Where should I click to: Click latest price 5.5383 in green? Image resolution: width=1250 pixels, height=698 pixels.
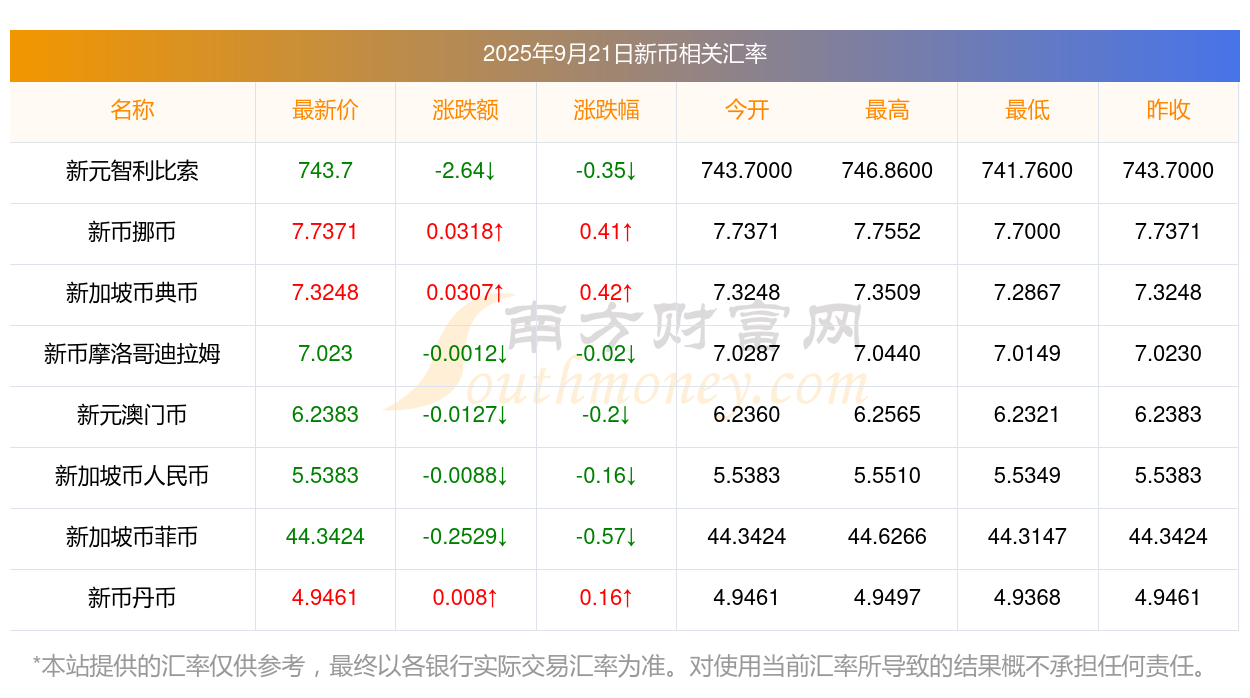(x=325, y=476)
